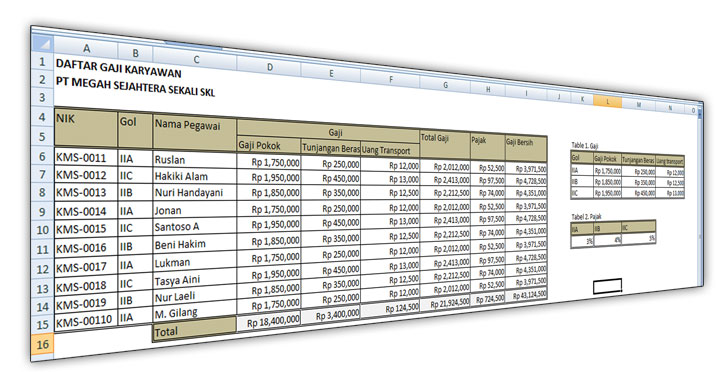Select column D header
The height and width of the screenshot is (372, 724).
click(x=269, y=67)
